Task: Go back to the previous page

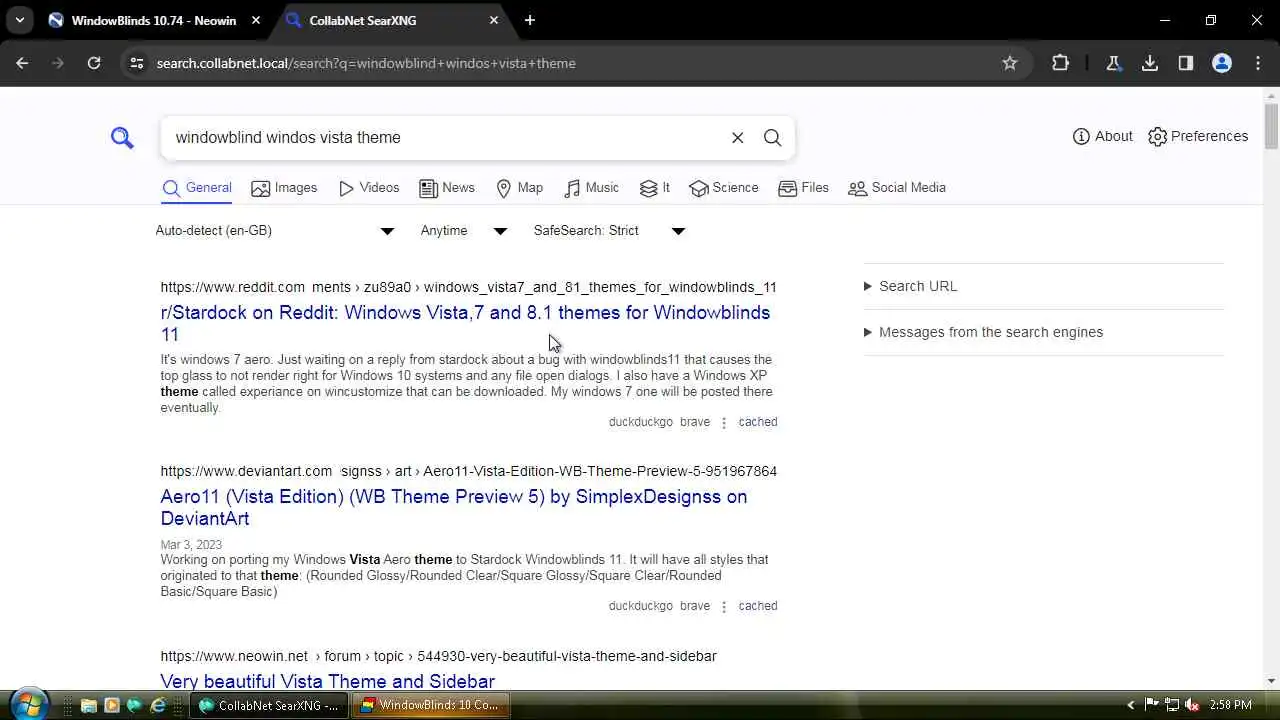Action: 22,63
